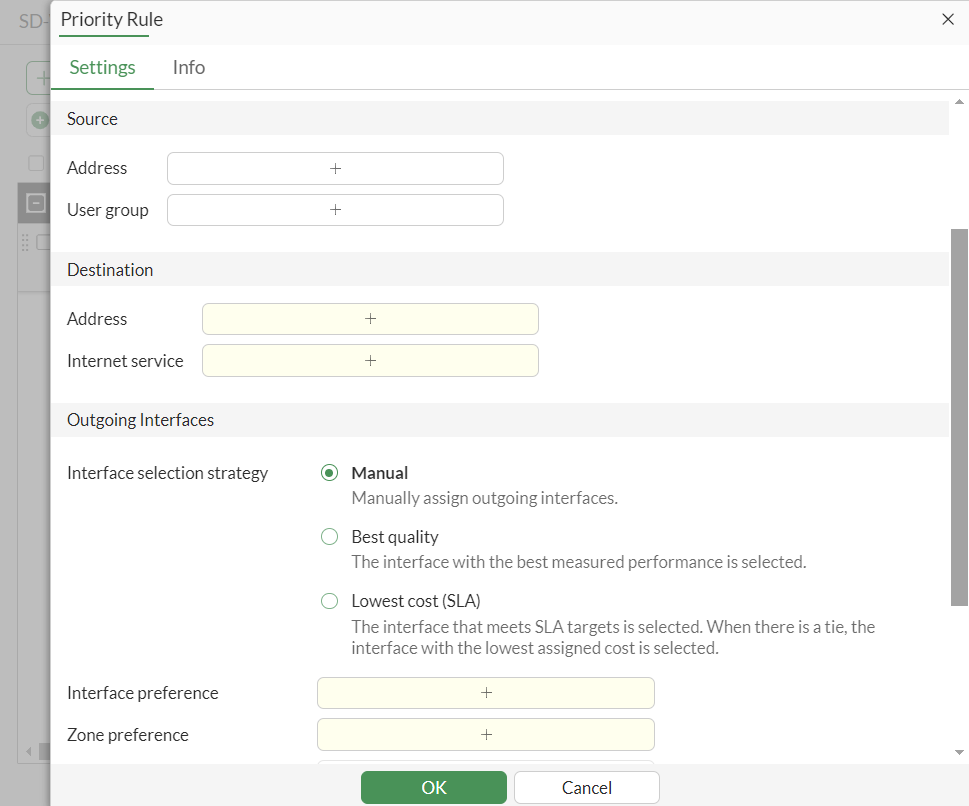
Task: Add a Destination Address entry
Action: click(370, 319)
